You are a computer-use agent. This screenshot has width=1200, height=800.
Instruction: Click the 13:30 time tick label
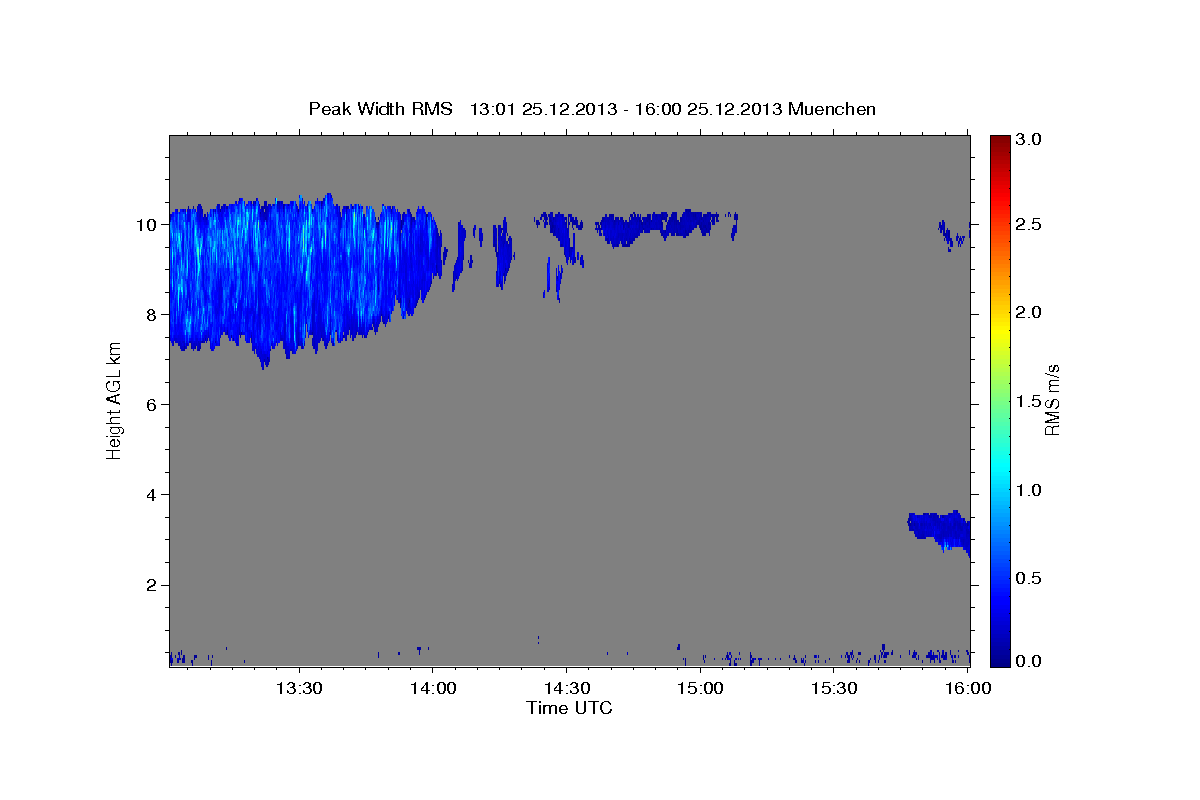point(298,688)
